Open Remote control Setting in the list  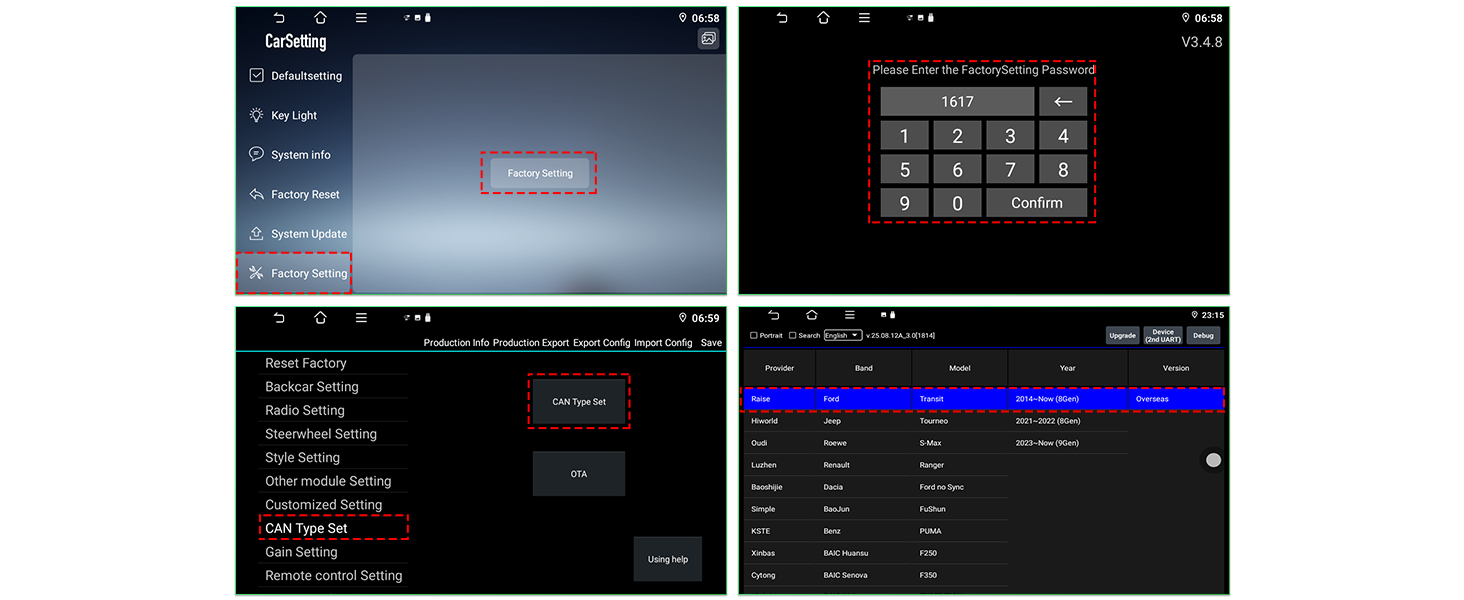click(334, 576)
